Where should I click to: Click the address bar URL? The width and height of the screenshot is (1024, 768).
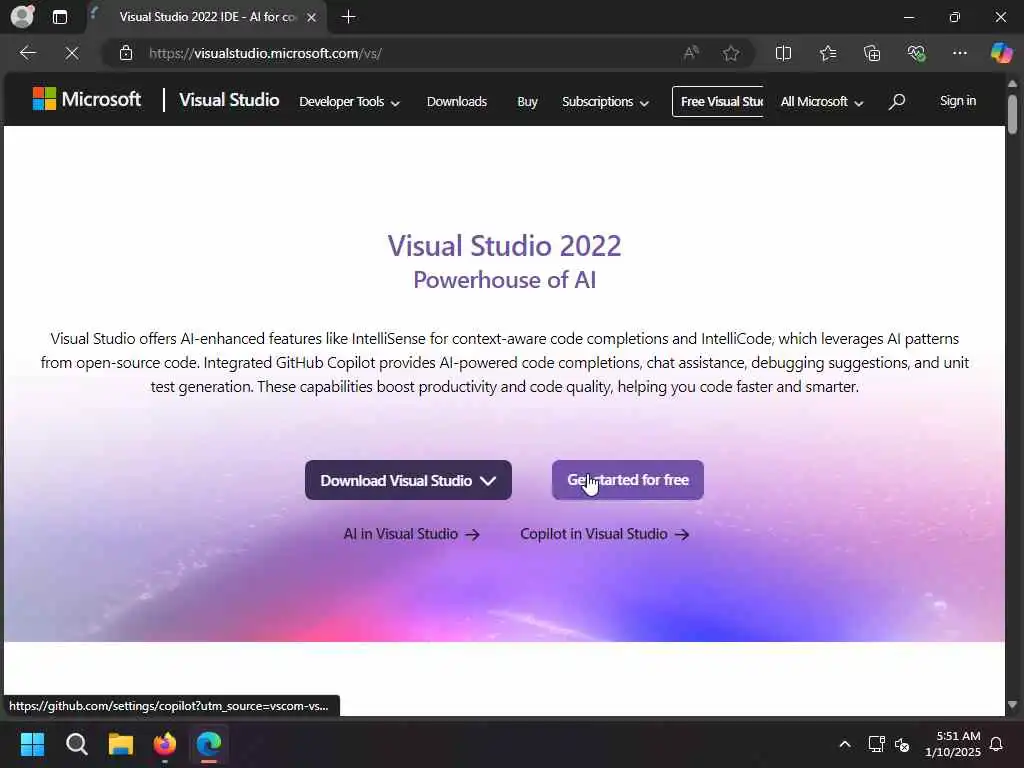click(x=265, y=53)
